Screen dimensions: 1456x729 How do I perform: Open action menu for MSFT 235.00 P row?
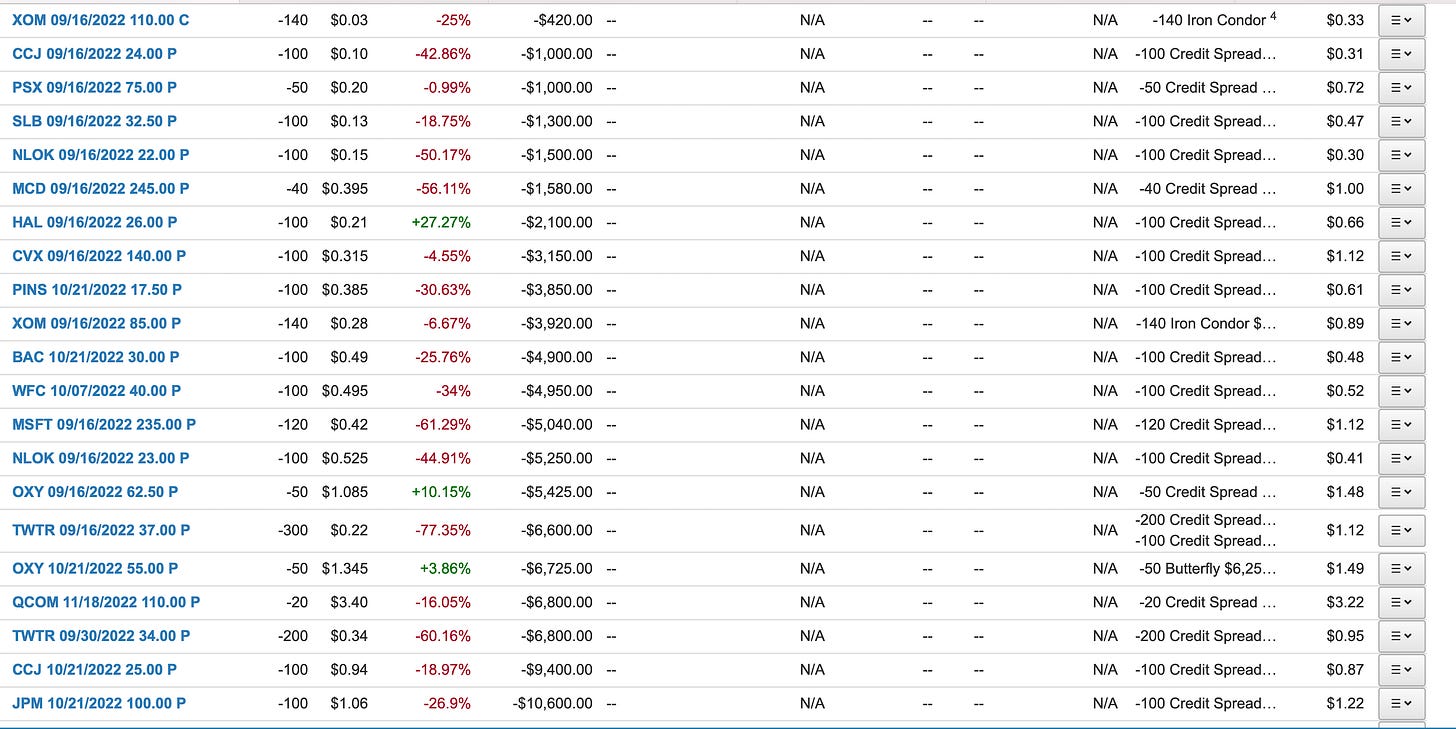point(1401,424)
